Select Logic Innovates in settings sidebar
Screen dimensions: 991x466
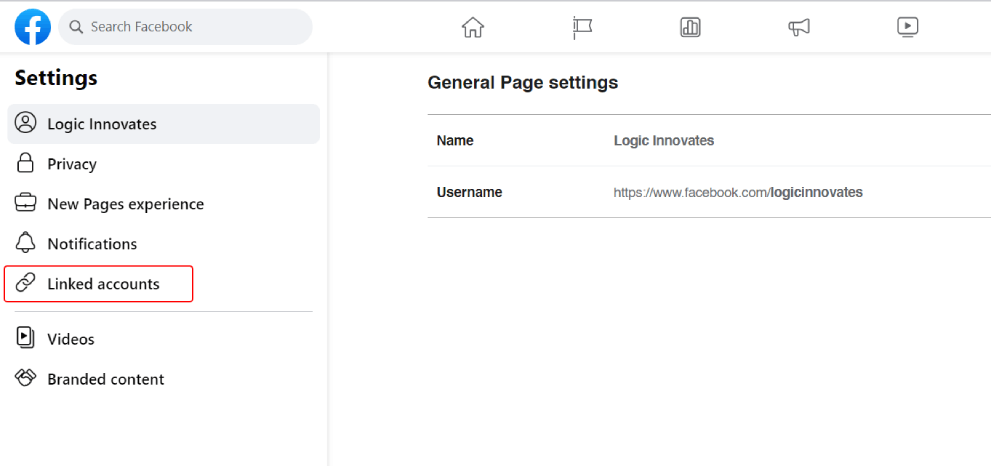[x=164, y=124]
